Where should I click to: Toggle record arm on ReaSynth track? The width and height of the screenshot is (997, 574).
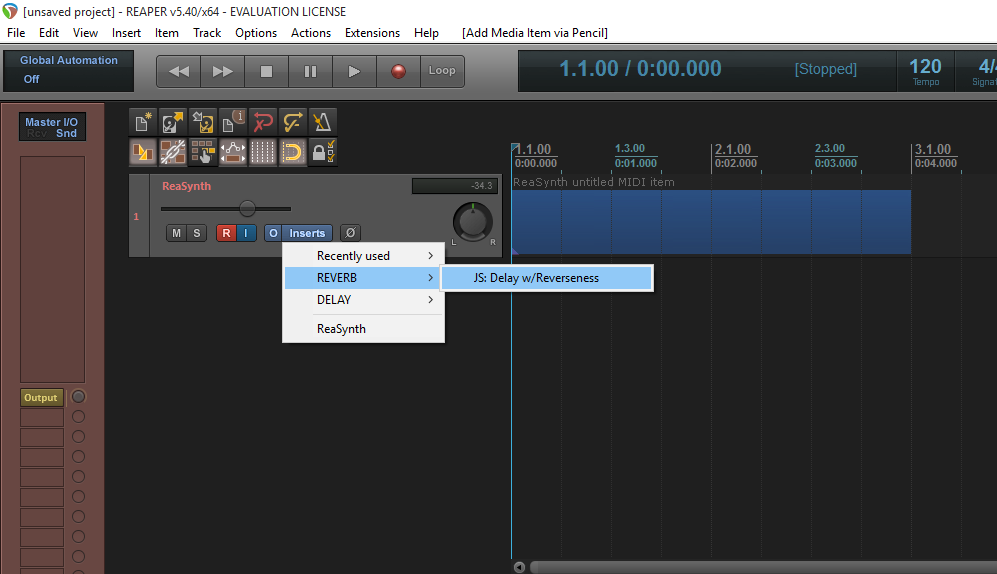[226, 233]
